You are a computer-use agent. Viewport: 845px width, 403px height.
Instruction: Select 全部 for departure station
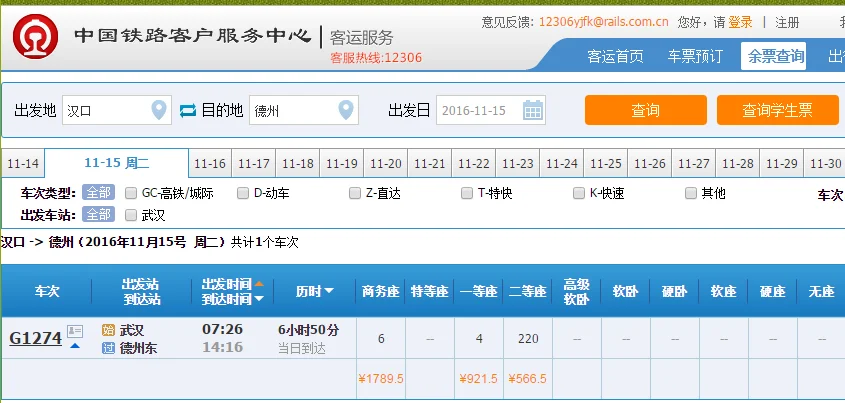(99, 215)
